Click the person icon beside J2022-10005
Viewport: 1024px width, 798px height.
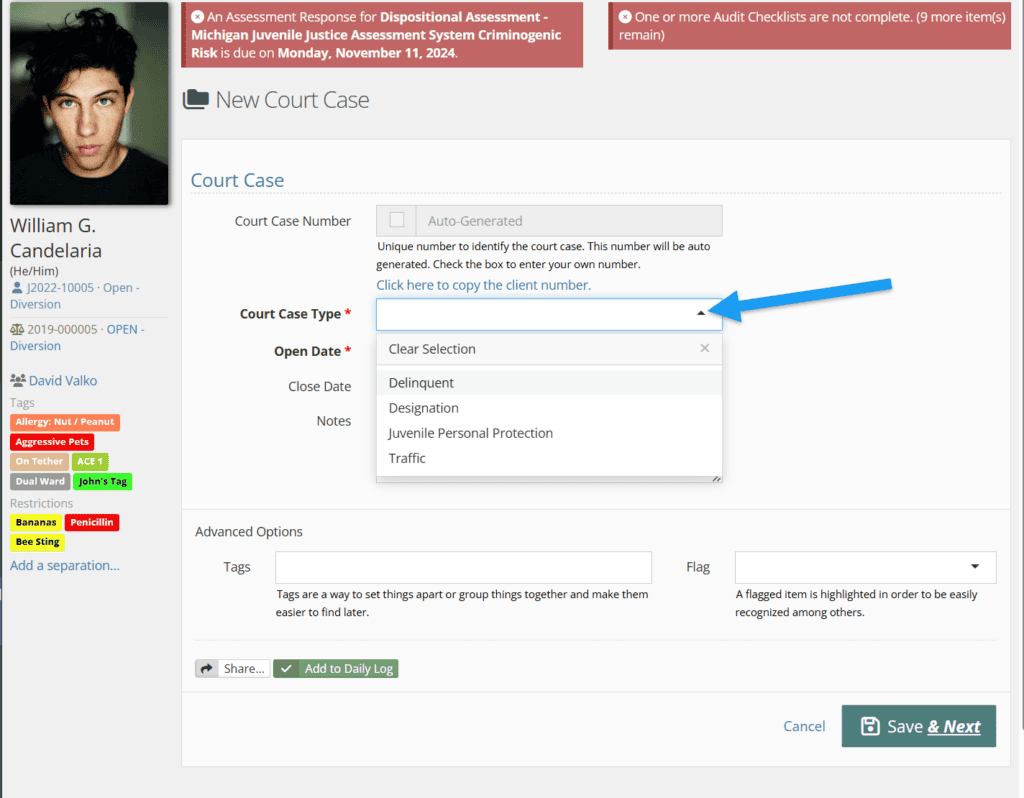click(x=16, y=288)
